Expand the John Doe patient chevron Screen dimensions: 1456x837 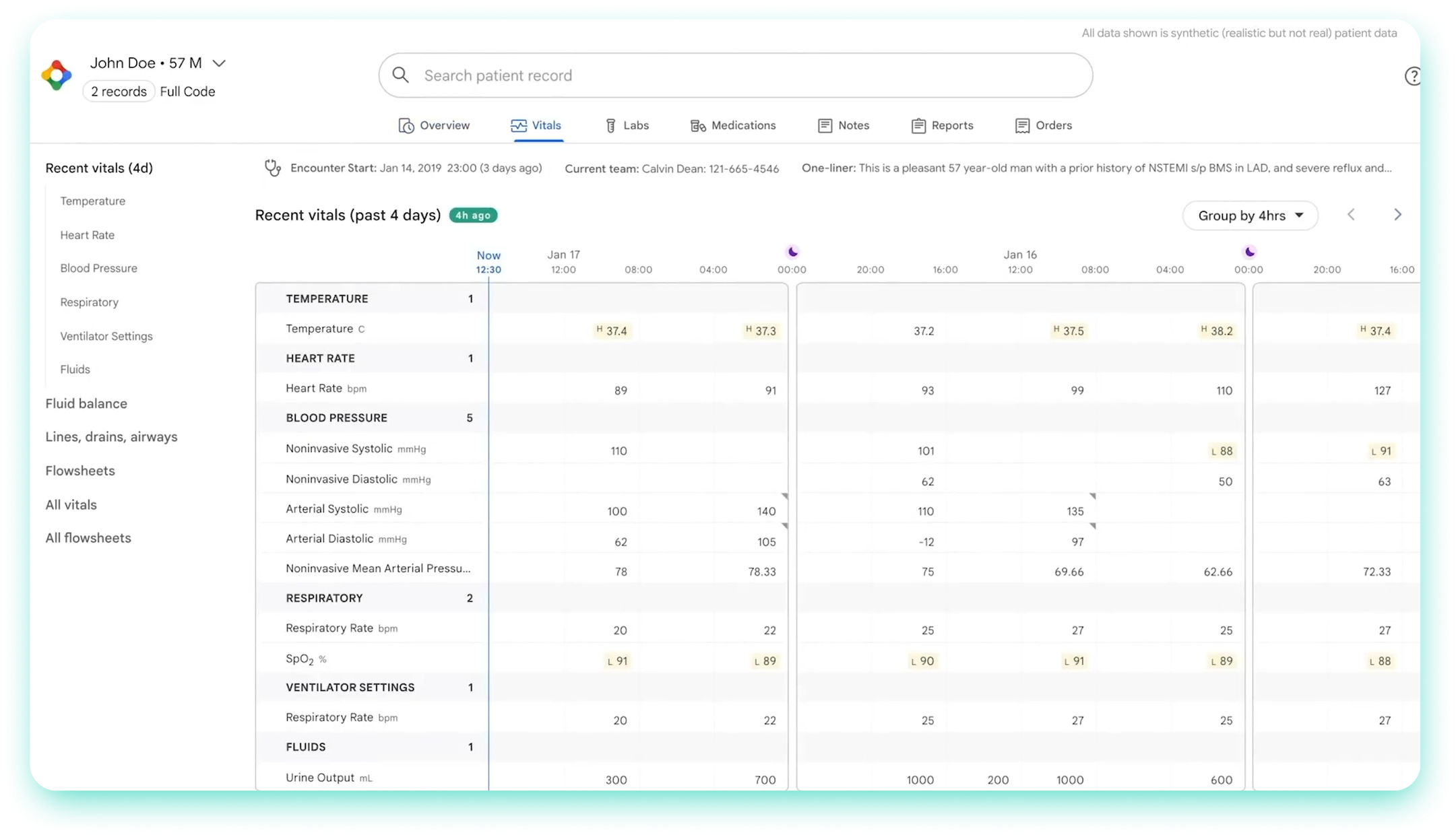pos(219,63)
